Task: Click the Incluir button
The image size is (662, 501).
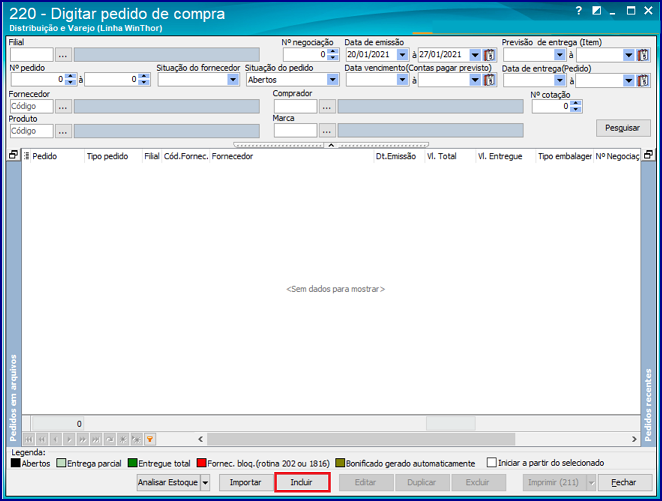Action: (302, 482)
